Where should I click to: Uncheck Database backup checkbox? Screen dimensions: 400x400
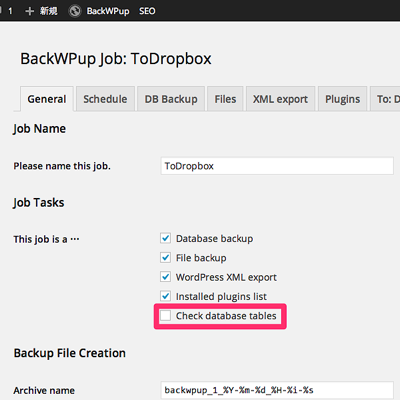(165, 238)
